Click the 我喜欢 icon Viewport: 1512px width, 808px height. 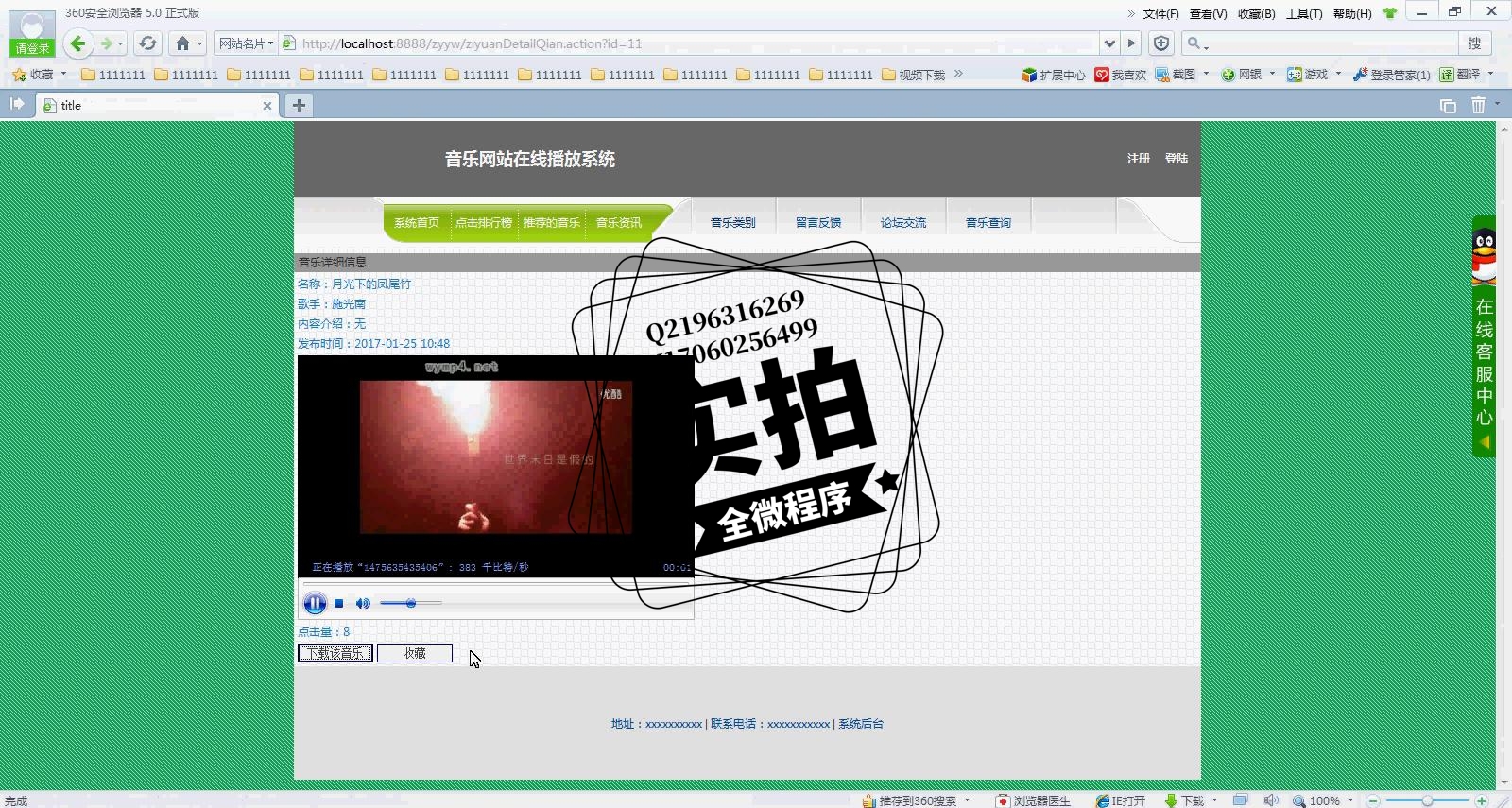pyautogui.click(x=1121, y=75)
